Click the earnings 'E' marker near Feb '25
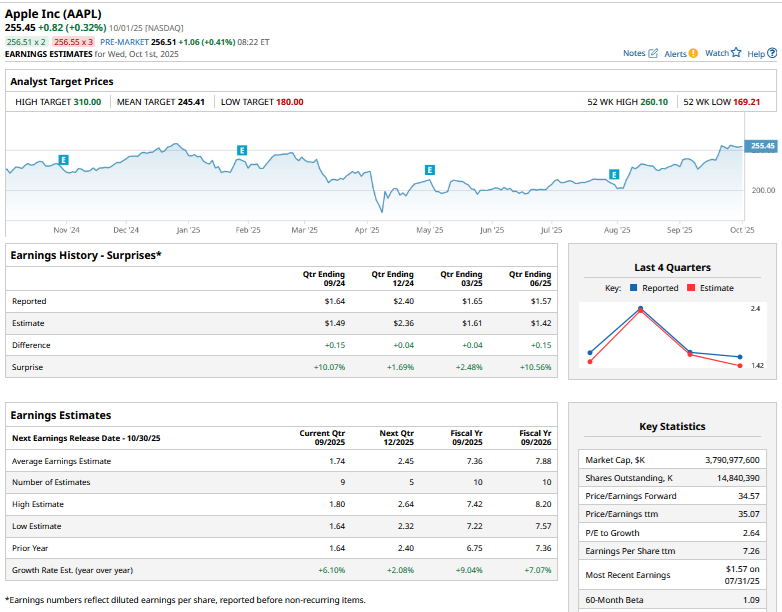The height and width of the screenshot is (612, 782). click(x=241, y=150)
